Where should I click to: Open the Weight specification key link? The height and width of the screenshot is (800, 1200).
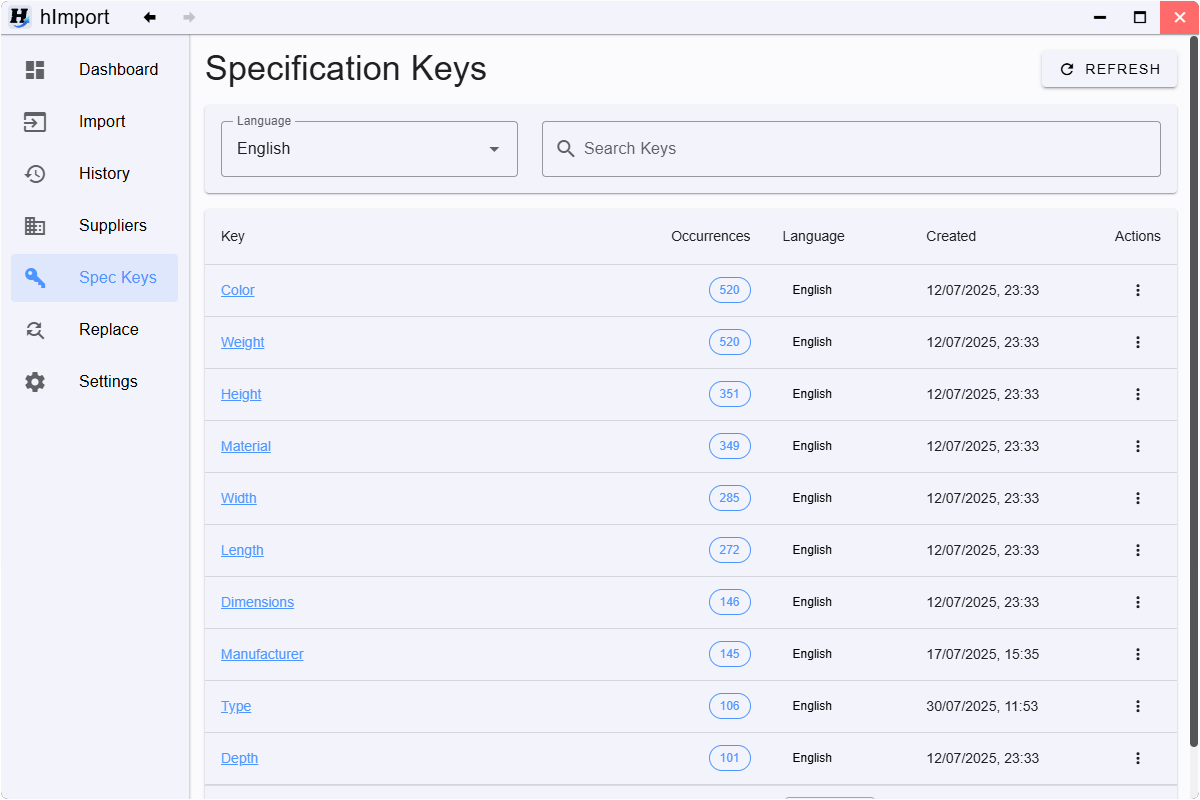point(242,342)
